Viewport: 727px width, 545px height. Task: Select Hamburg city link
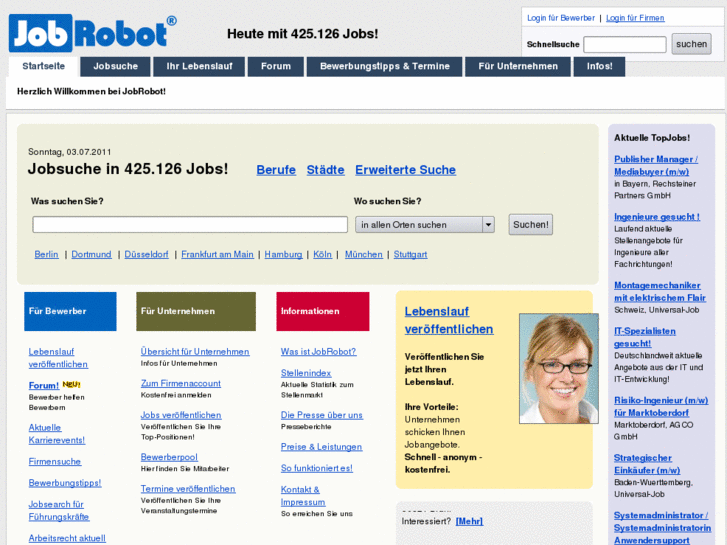[283, 254]
